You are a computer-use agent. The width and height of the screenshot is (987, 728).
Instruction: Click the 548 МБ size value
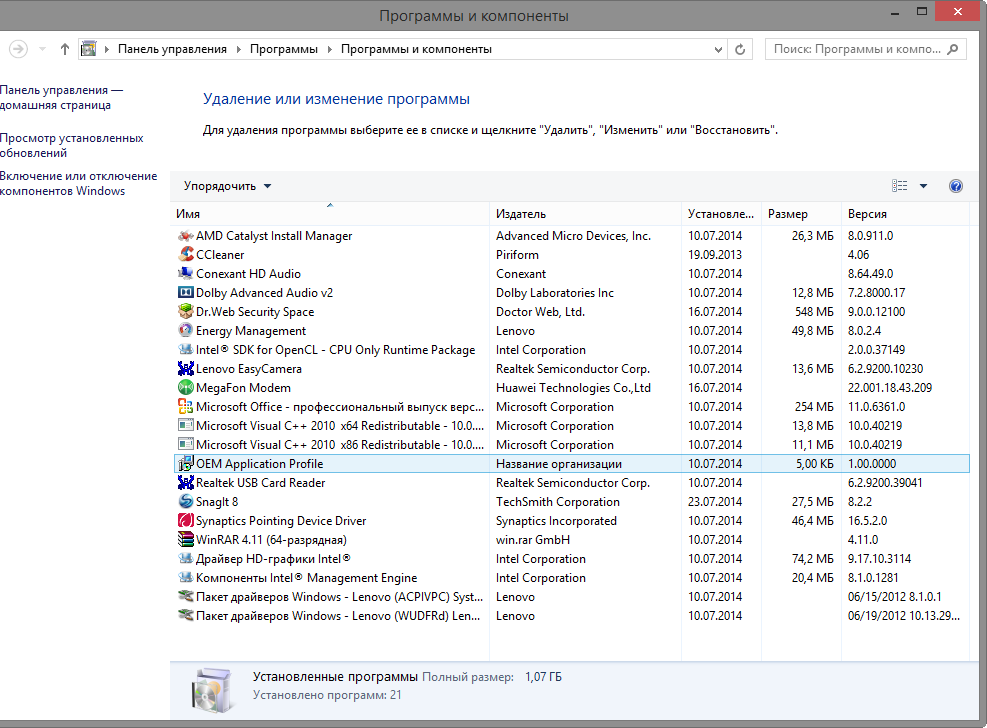point(814,311)
